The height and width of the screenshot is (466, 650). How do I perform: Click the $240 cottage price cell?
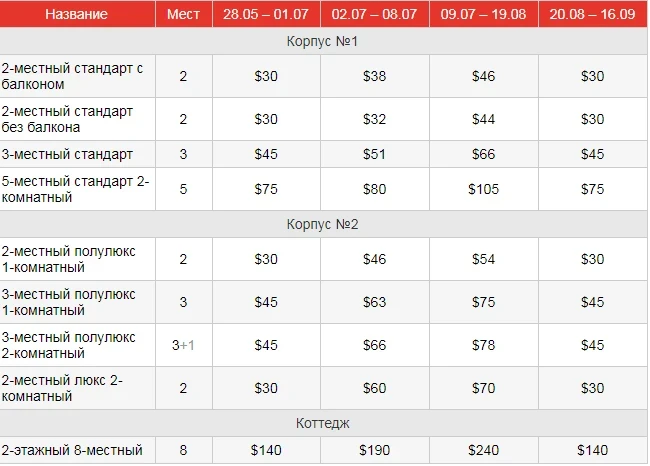[x=483, y=451]
